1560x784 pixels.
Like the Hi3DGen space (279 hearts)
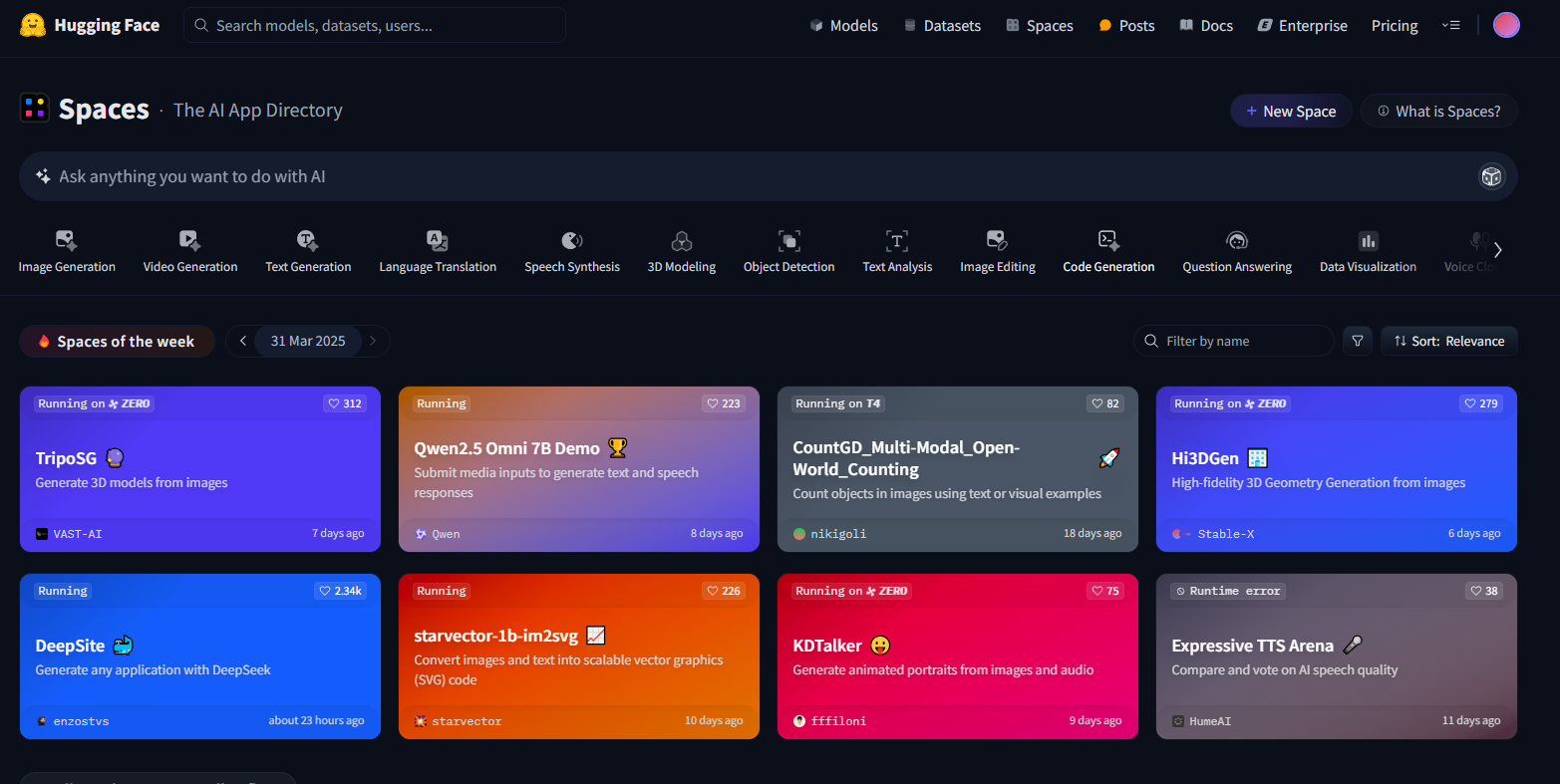1481,403
